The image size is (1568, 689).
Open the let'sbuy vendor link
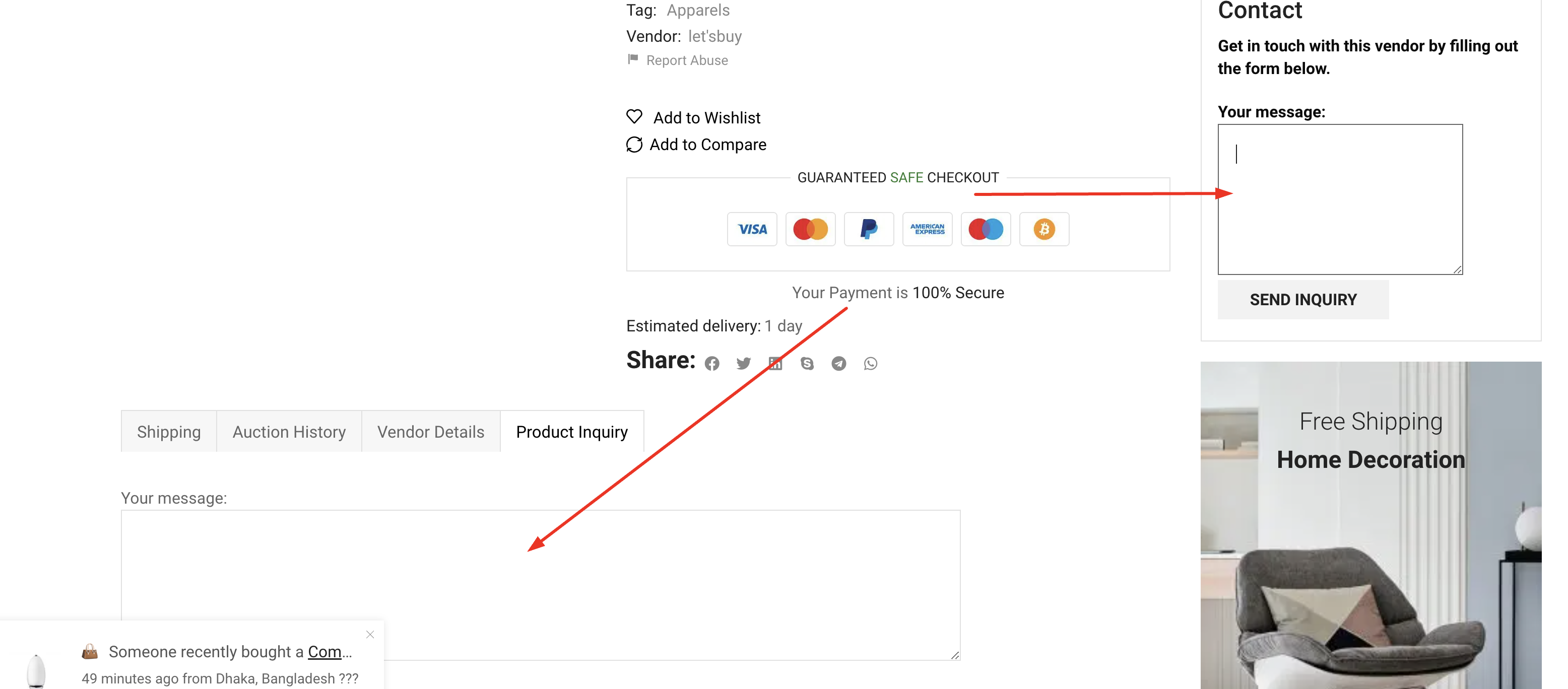(x=714, y=37)
